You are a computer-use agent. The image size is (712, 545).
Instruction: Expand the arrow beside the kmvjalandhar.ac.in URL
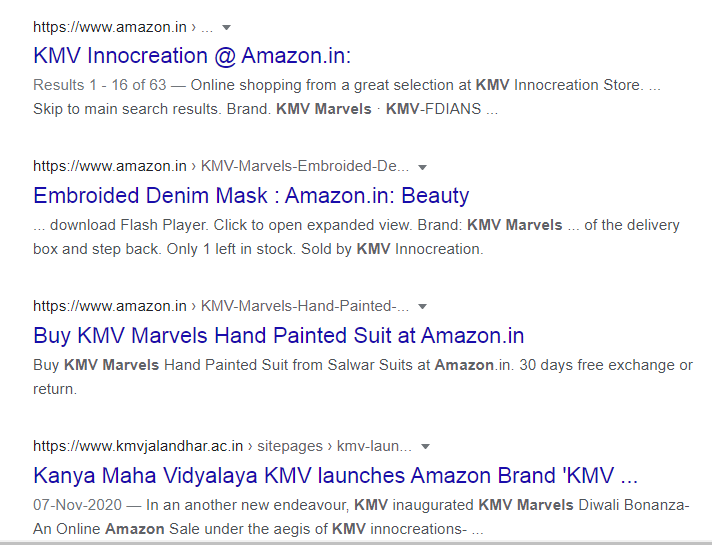[x=425, y=446]
